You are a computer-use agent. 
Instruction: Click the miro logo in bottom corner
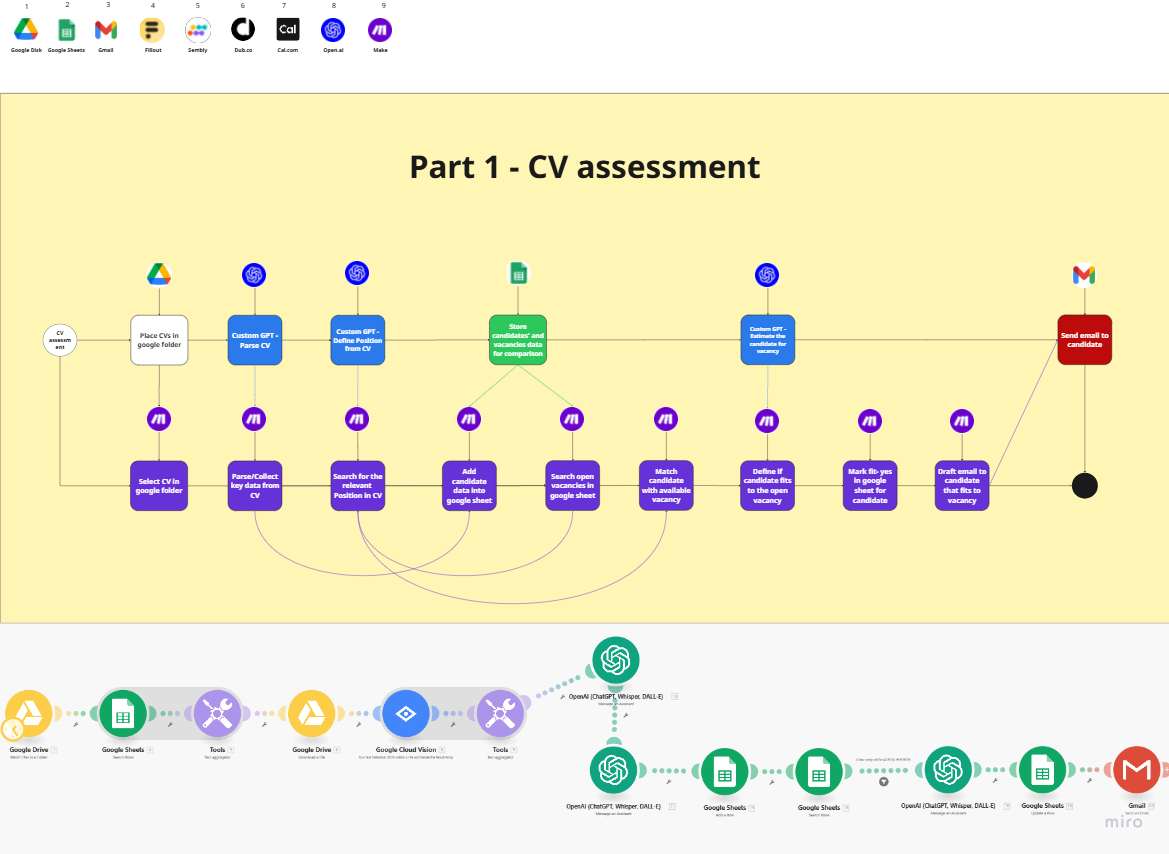pos(1124,822)
